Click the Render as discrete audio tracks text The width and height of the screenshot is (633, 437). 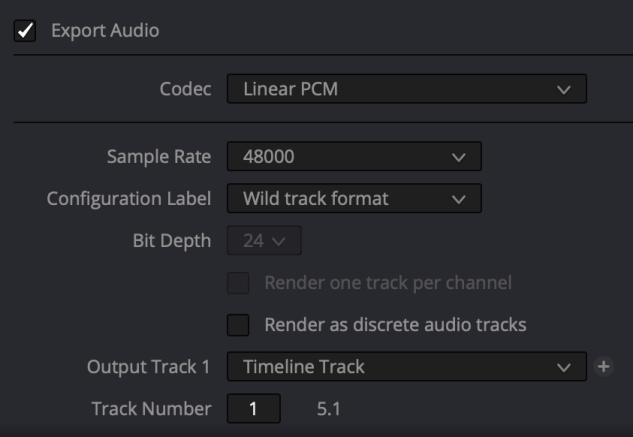[x=395, y=325]
